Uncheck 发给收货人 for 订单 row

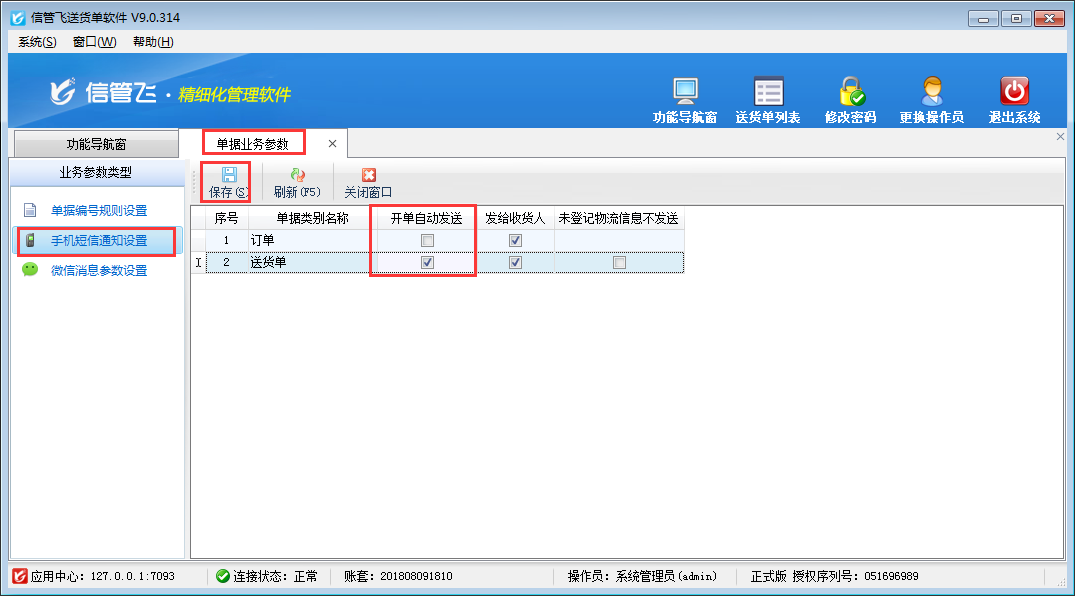click(x=516, y=240)
